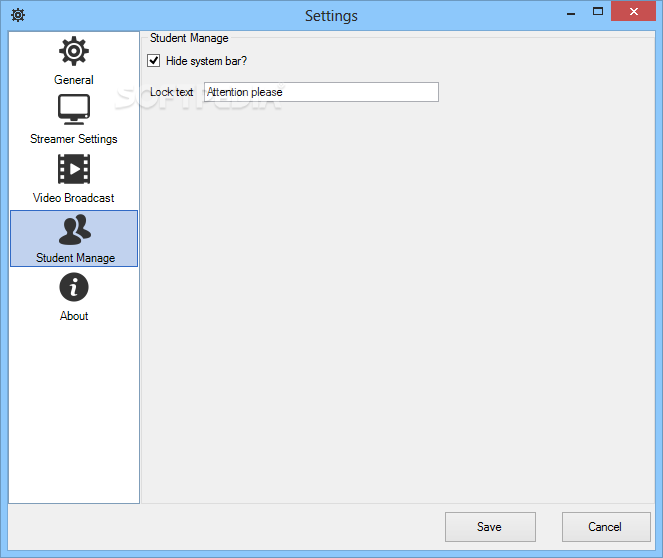
Task: Open the About info icon
Action: (x=74, y=287)
